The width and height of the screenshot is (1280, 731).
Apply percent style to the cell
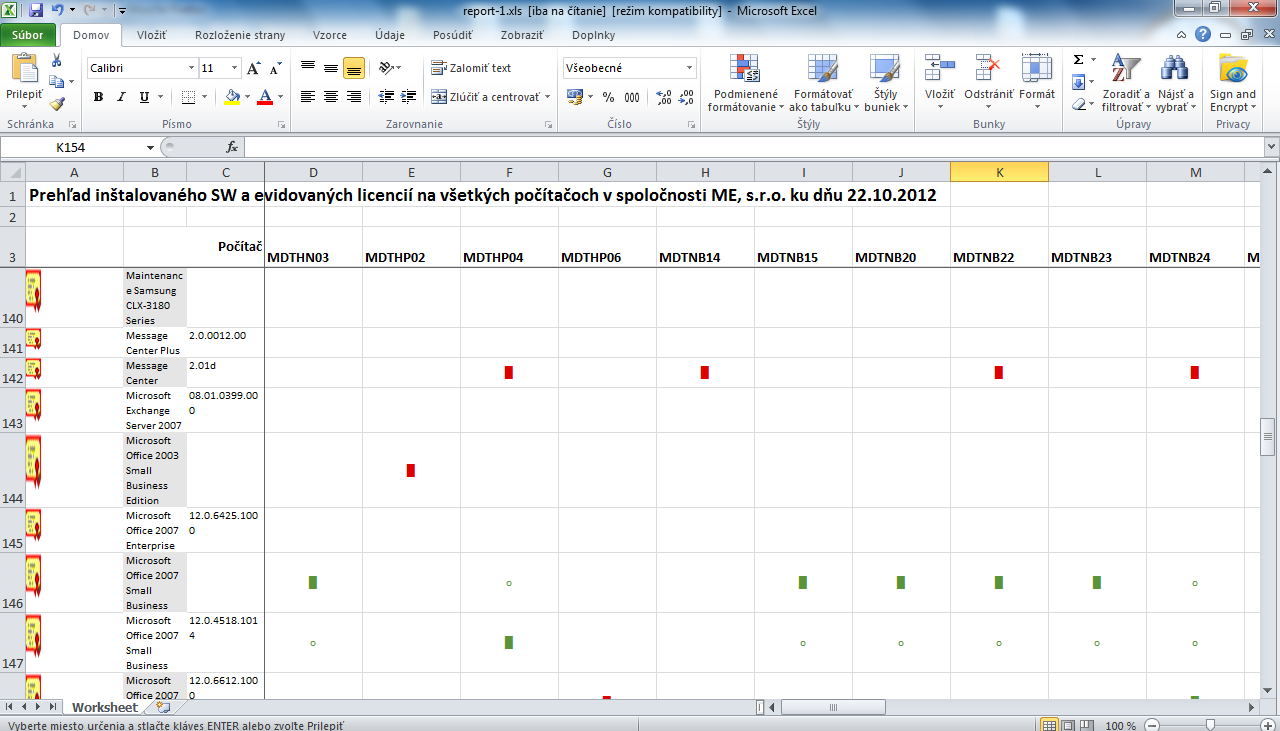[608, 97]
